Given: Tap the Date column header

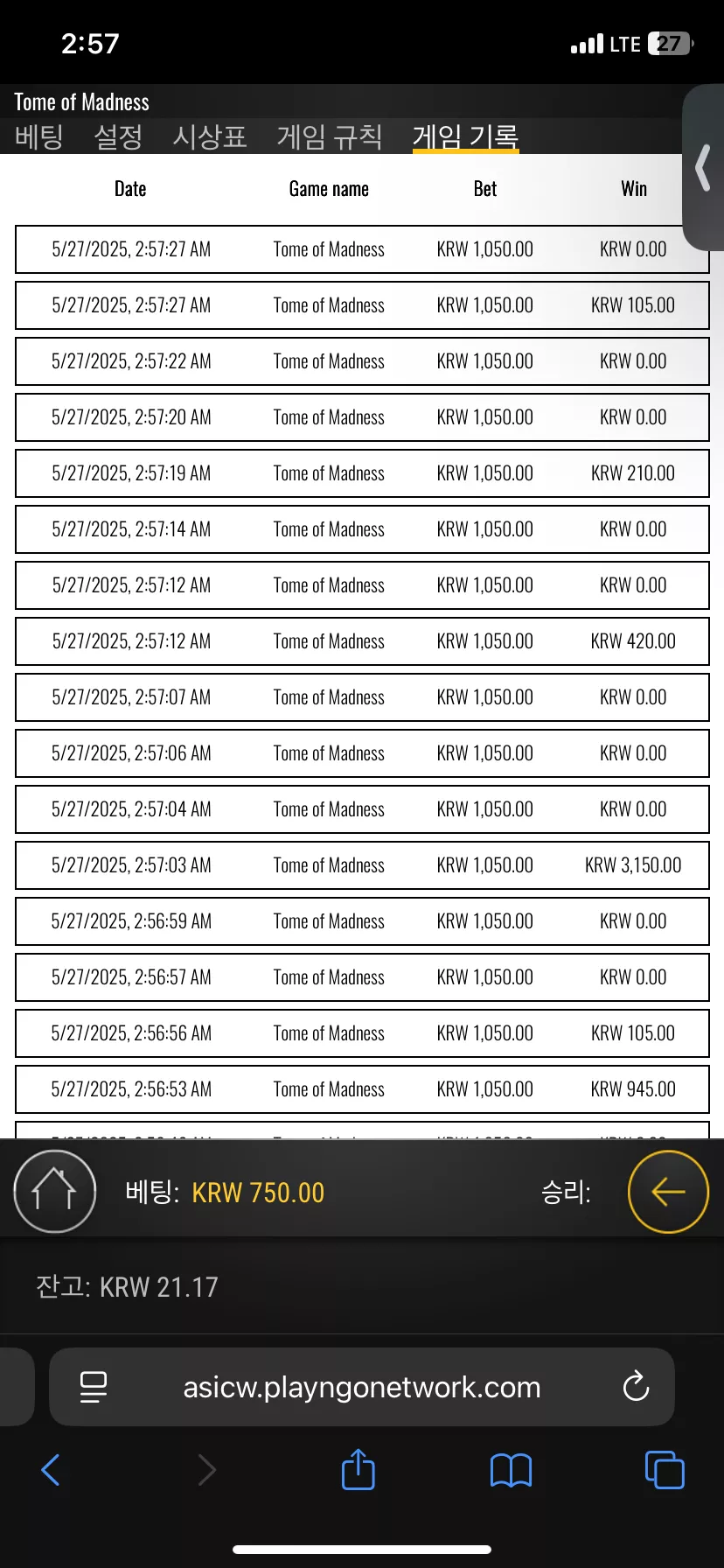Looking at the screenshot, I should click(x=130, y=189).
